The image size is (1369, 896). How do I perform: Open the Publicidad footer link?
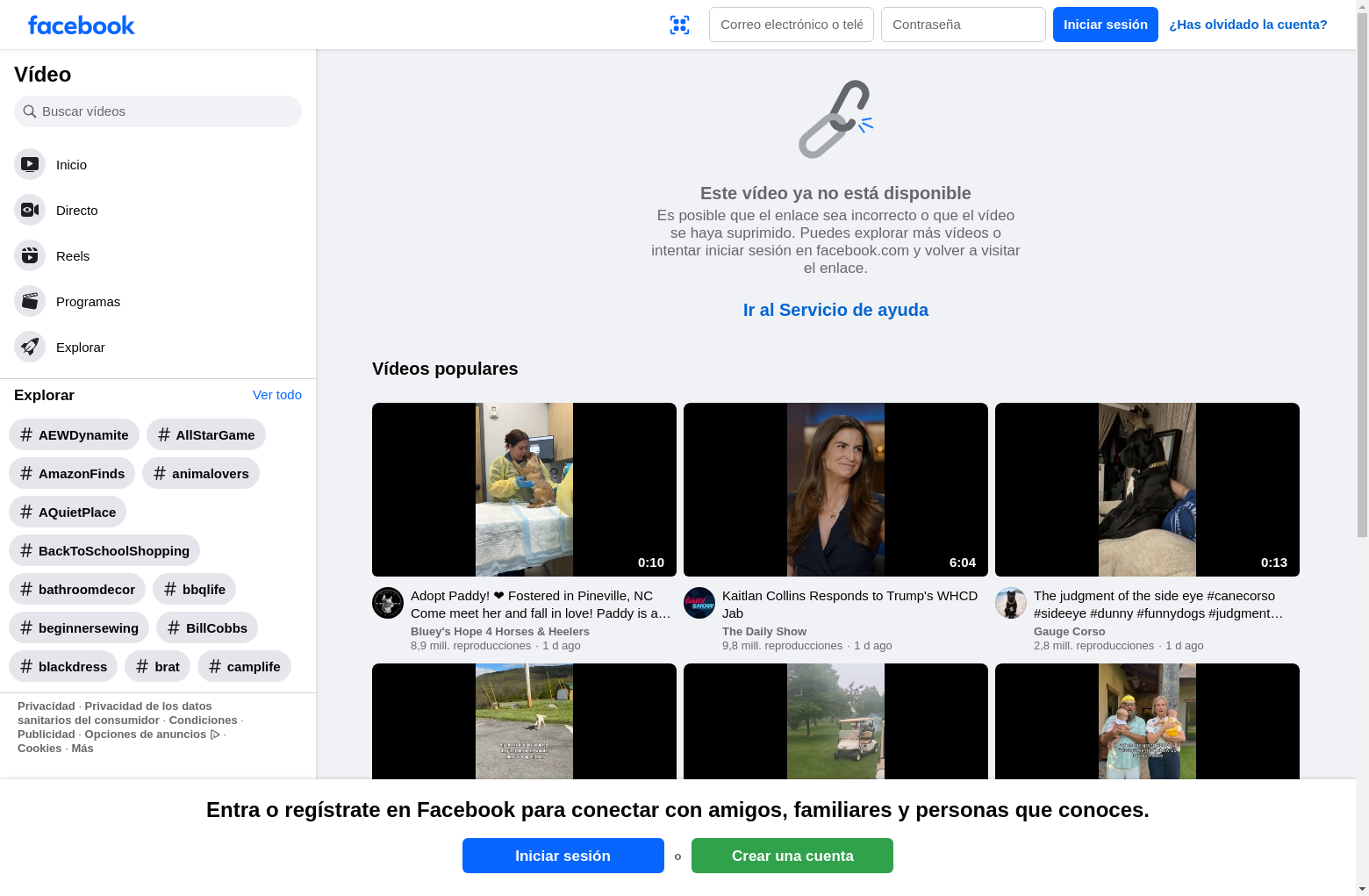pyautogui.click(x=47, y=735)
